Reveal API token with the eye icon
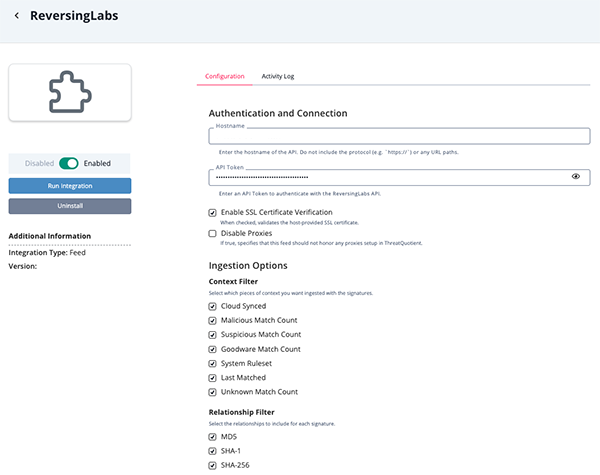Screen dimensions: 600x475 point(576,176)
